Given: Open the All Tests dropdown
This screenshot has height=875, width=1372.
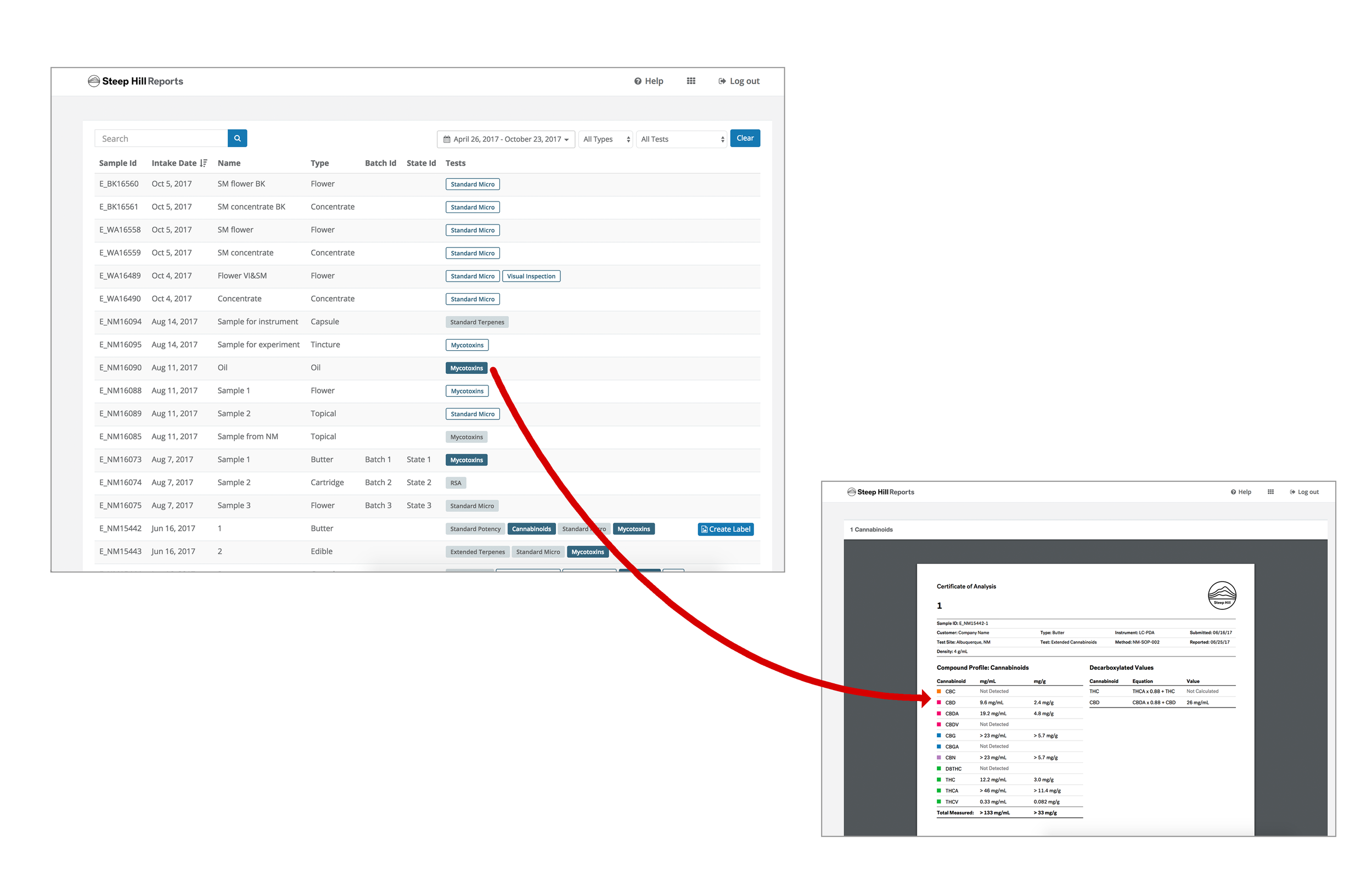Looking at the screenshot, I should point(682,139).
